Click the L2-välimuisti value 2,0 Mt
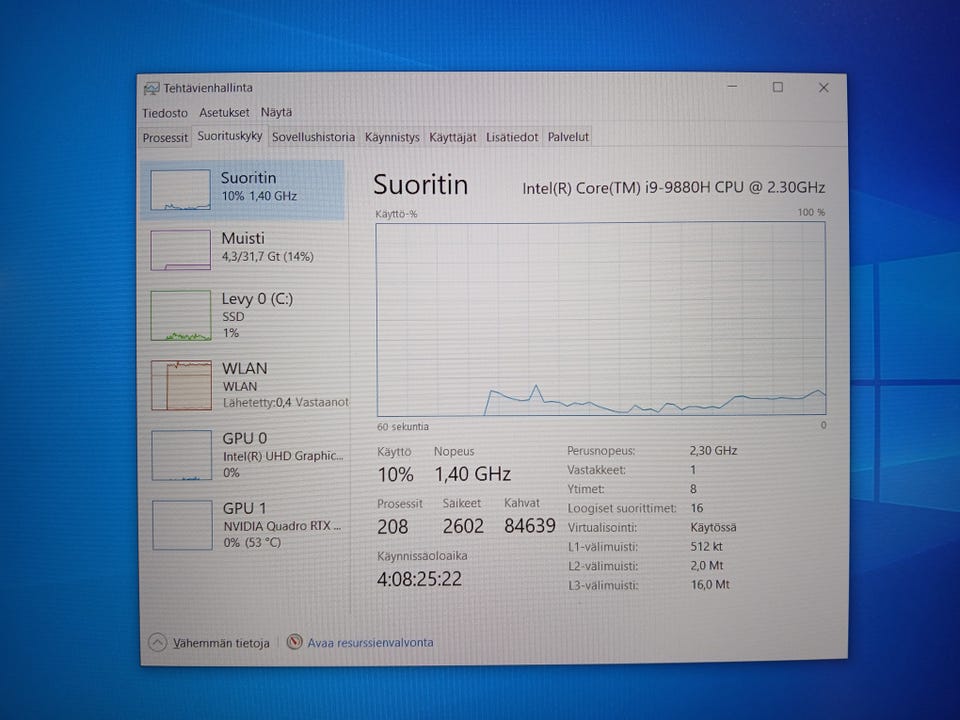The image size is (960, 720). click(707, 566)
